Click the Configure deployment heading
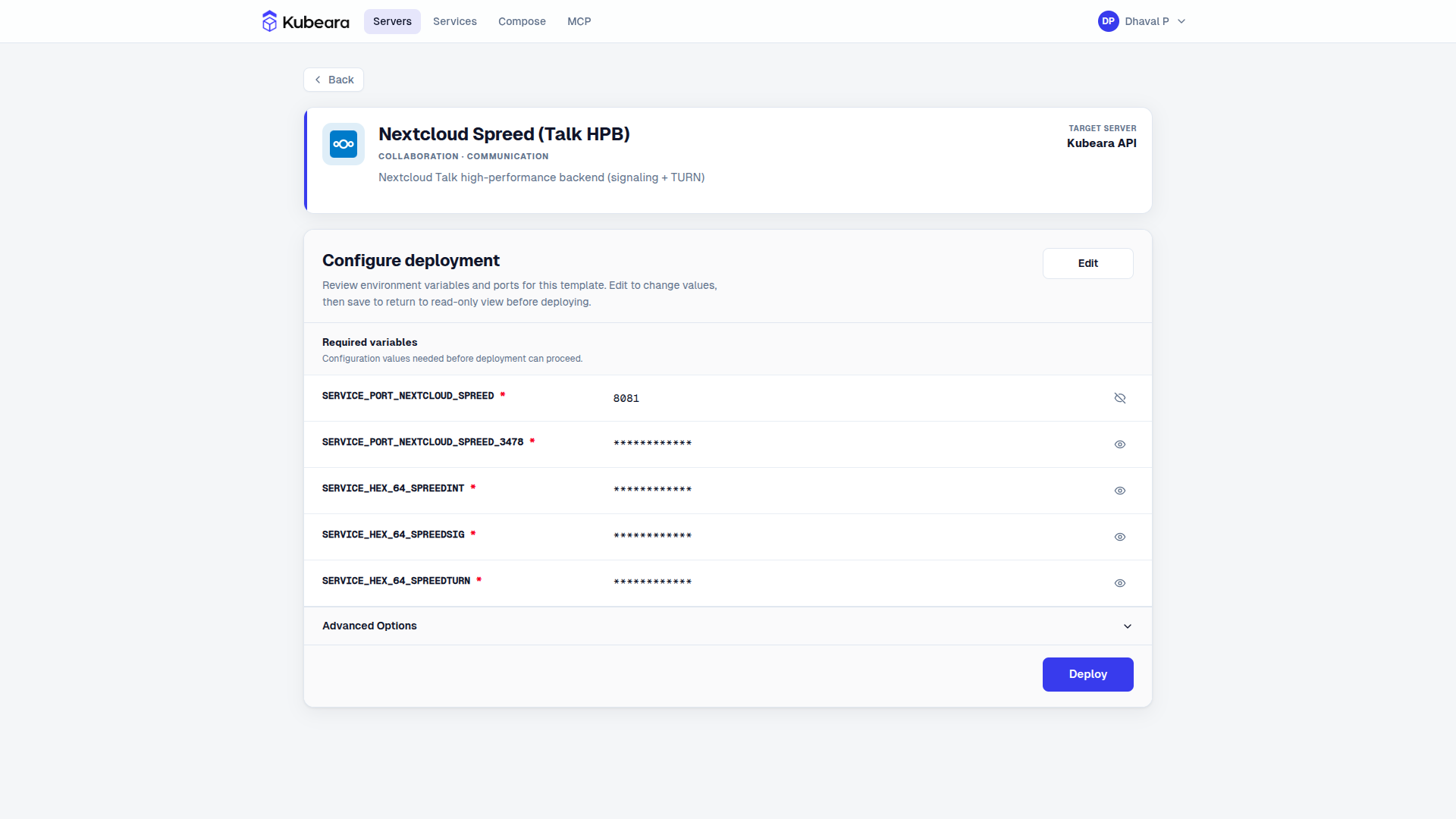The height and width of the screenshot is (819, 1456). [x=411, y=260]
